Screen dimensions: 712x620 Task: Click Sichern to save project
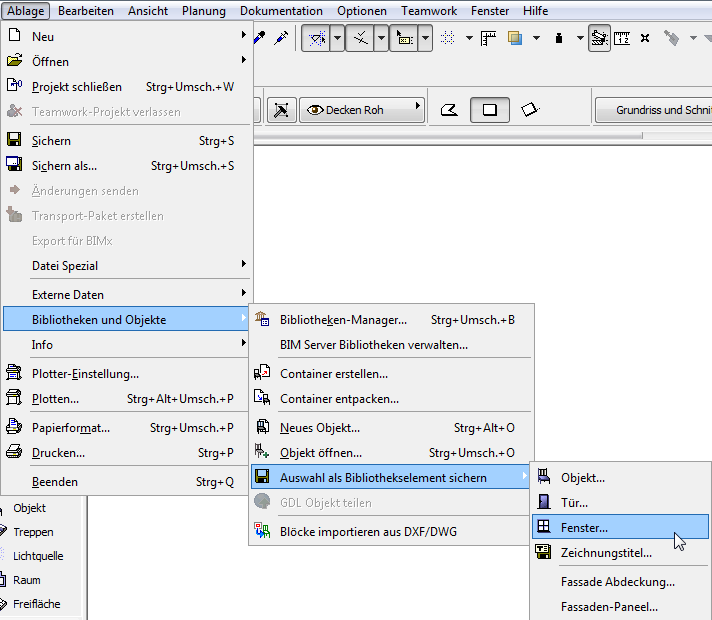[x=127, y=141]
